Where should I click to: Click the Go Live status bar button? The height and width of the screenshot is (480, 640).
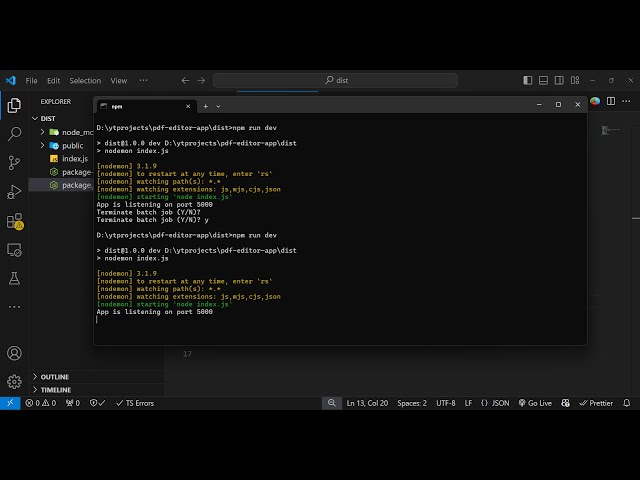(x=534, y=403)
